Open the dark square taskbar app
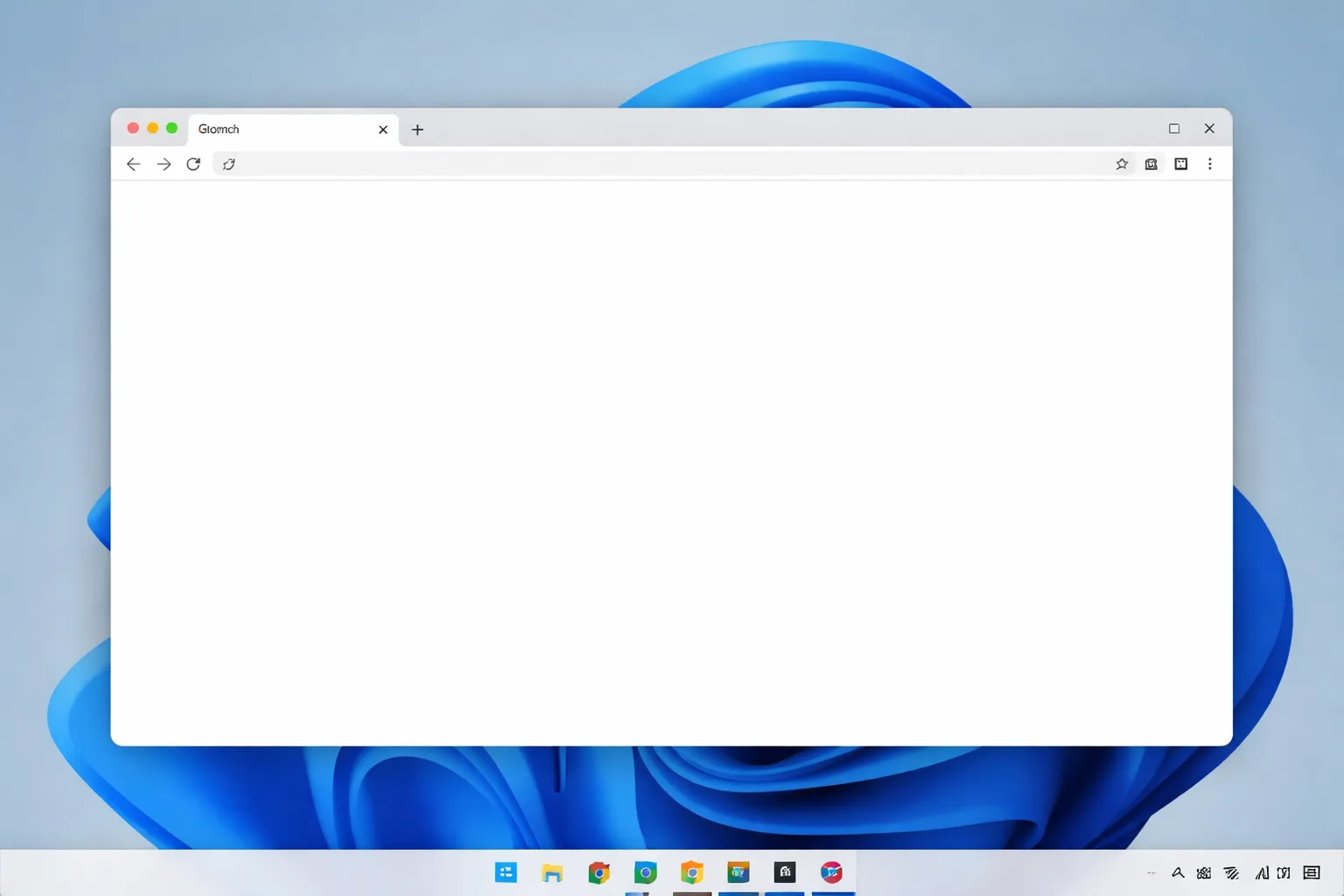The height and width of the screenshot is (896, 1344). tap(785, 872)
